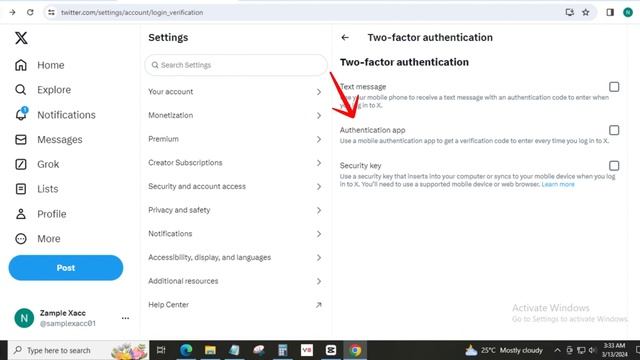Open Chrome profile avatar N
The height and width of the screenshot is (360, 640).
point(628,12)
